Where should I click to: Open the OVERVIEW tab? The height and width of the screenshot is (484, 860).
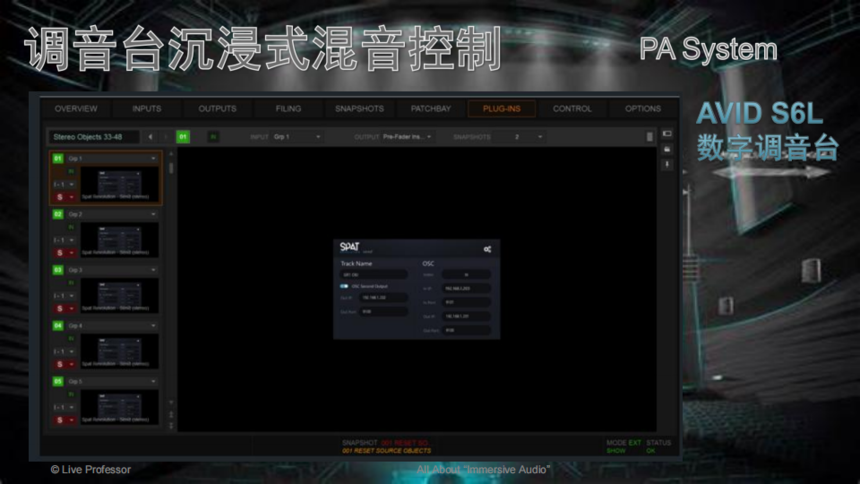pos(76,109)
